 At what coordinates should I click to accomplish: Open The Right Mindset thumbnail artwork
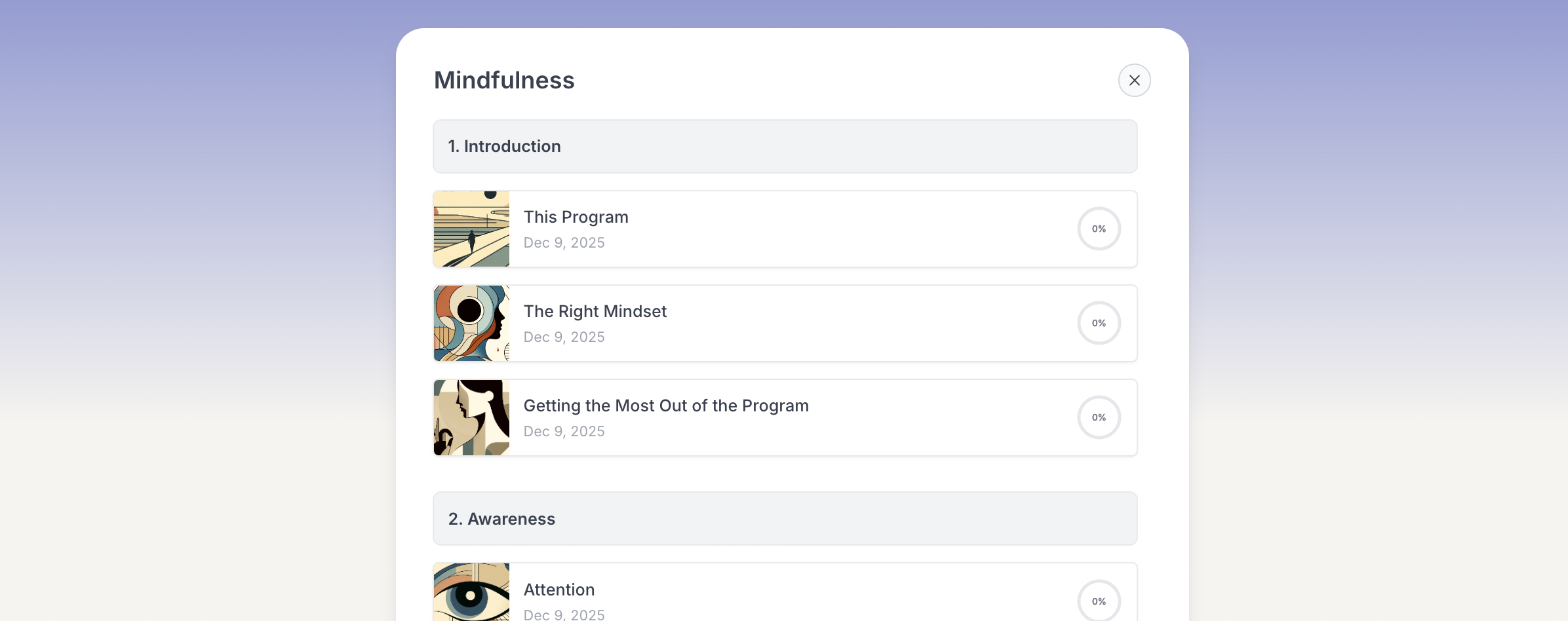coord(471,323)
